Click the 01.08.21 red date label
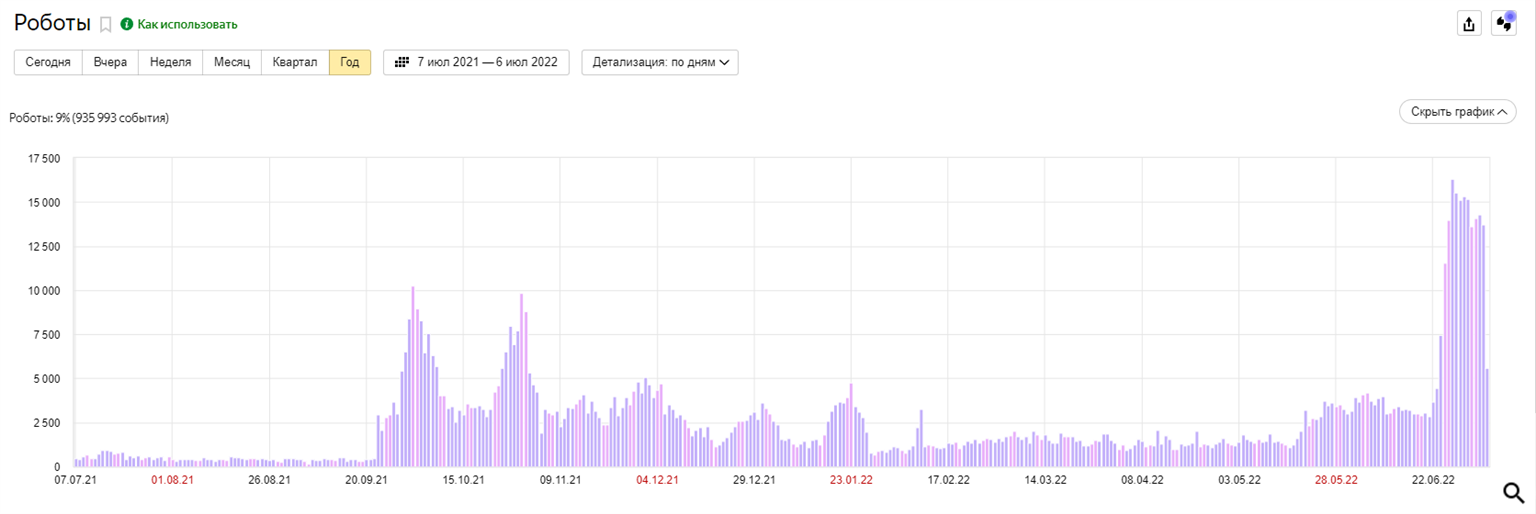The image size is (1536, 514). click(172, 480)
